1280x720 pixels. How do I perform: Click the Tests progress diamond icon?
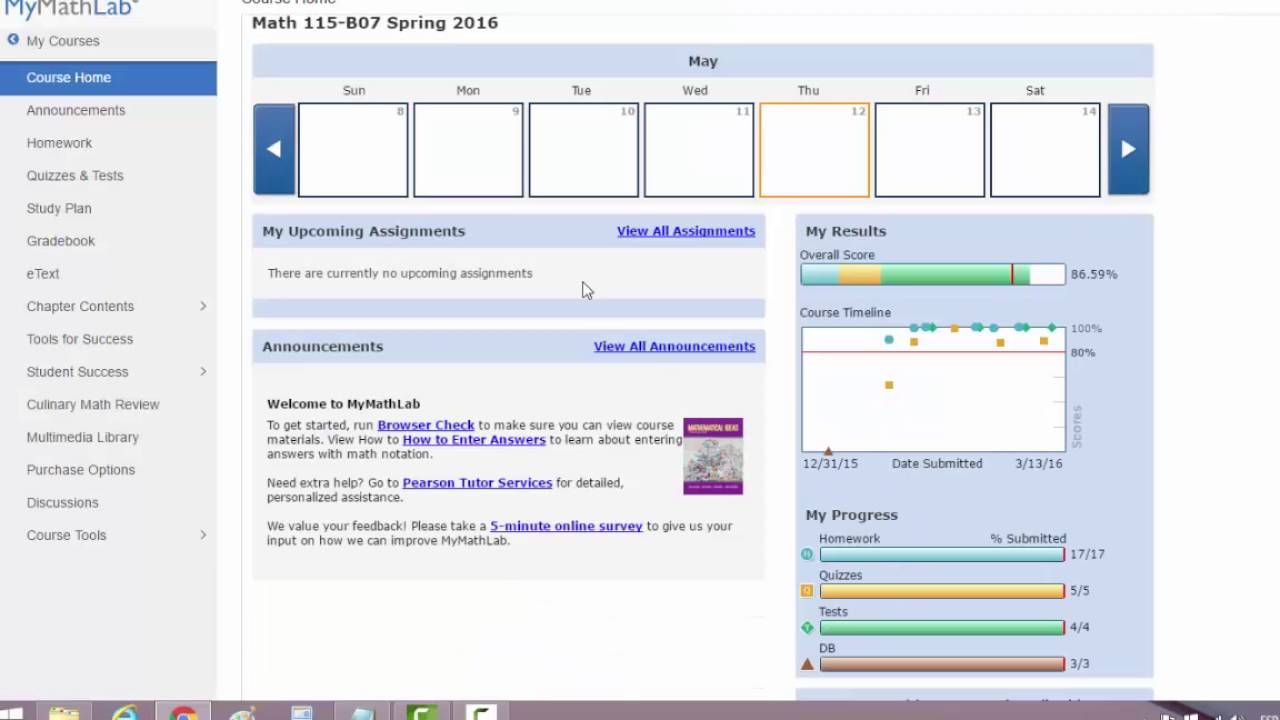(x=807, y=628)
